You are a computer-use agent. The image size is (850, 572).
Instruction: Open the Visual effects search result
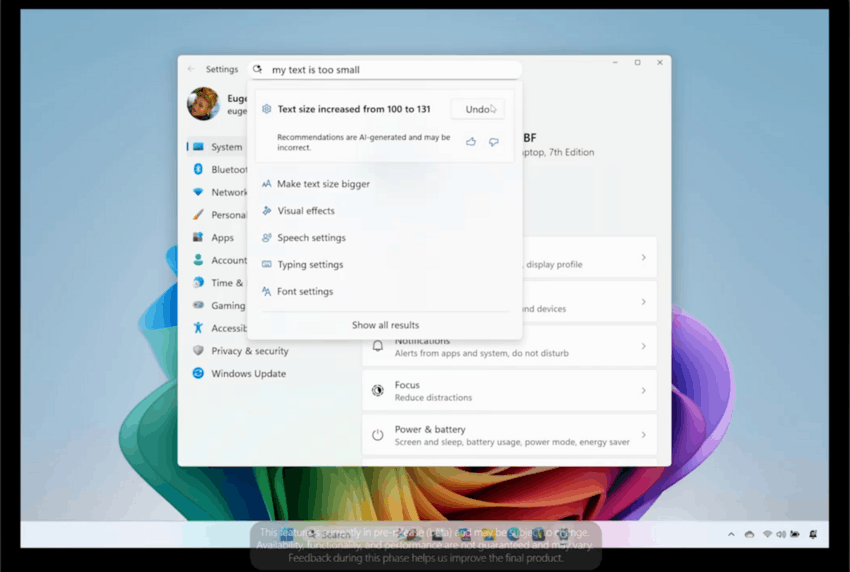(385, 211)
